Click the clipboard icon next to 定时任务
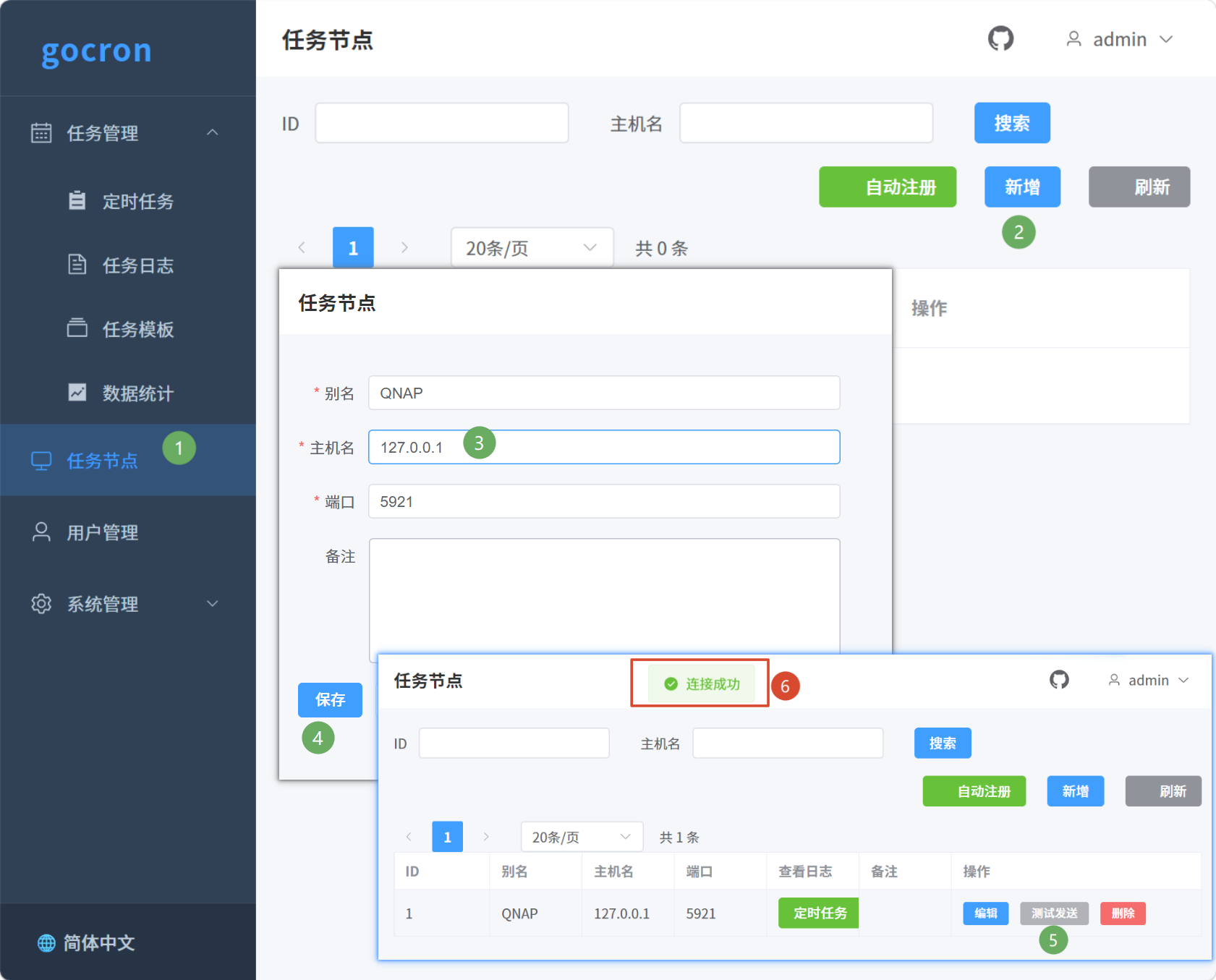Viewport: 1216px width, 980px height. (x=77, y=200)
